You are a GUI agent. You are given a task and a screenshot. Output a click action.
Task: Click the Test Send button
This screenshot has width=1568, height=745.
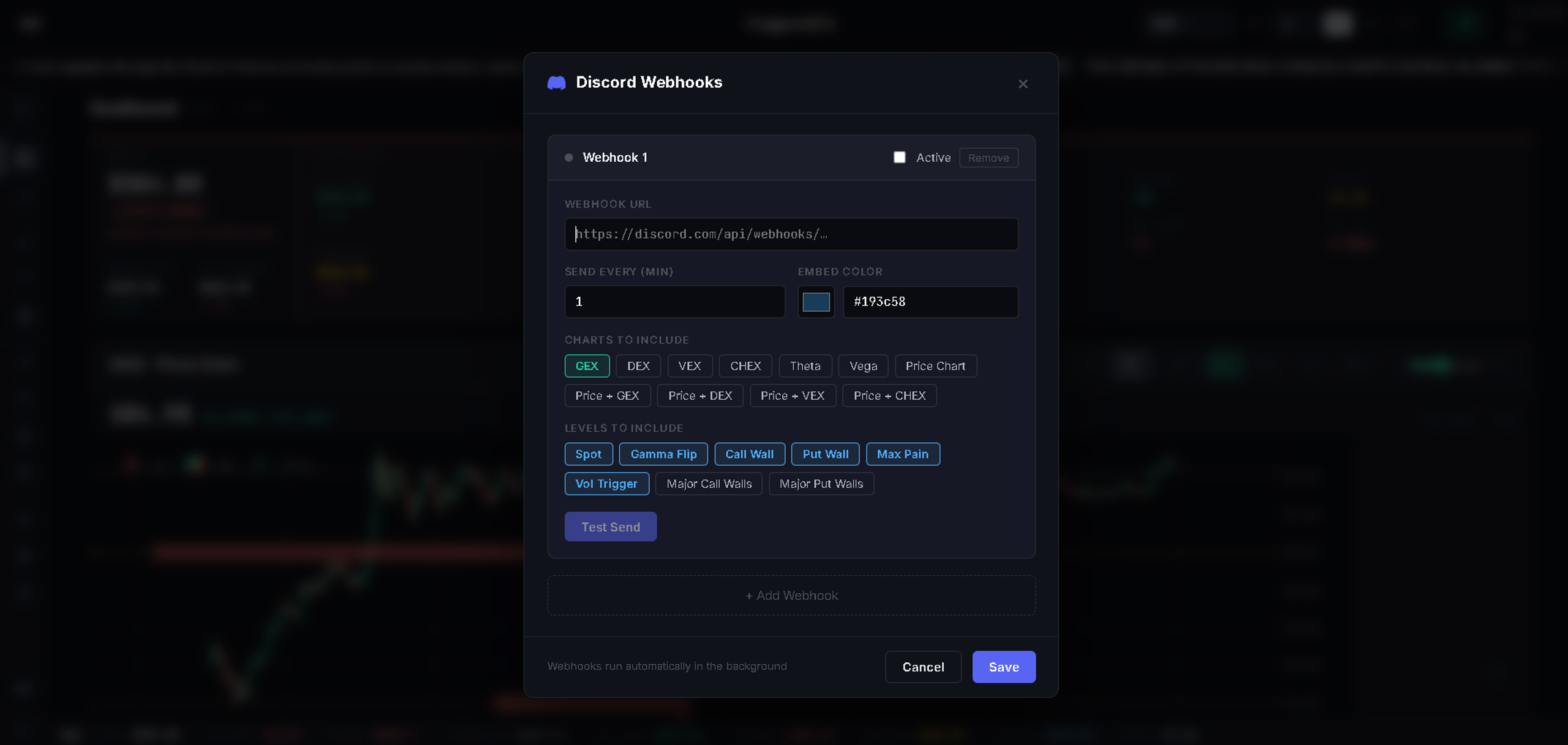coord(611,526)
